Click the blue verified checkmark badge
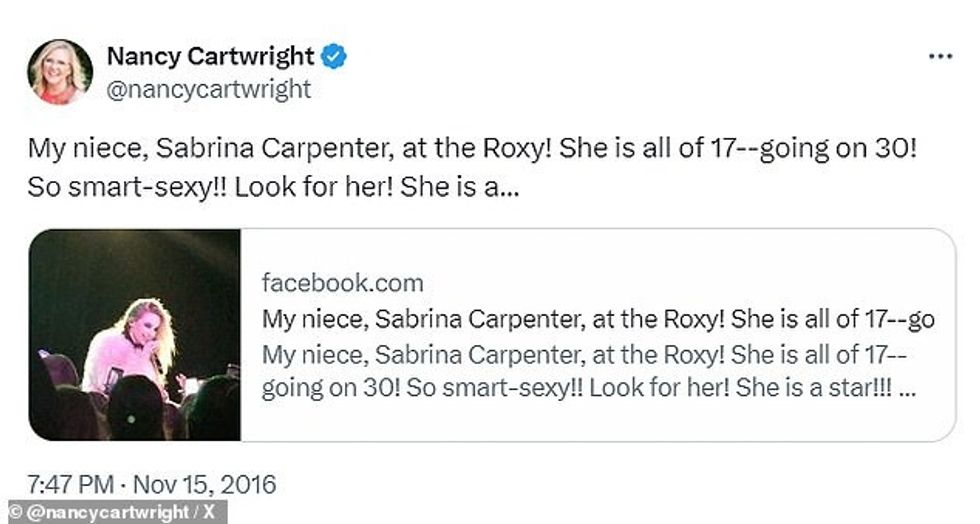980x524 pixels. click(335, 56)
